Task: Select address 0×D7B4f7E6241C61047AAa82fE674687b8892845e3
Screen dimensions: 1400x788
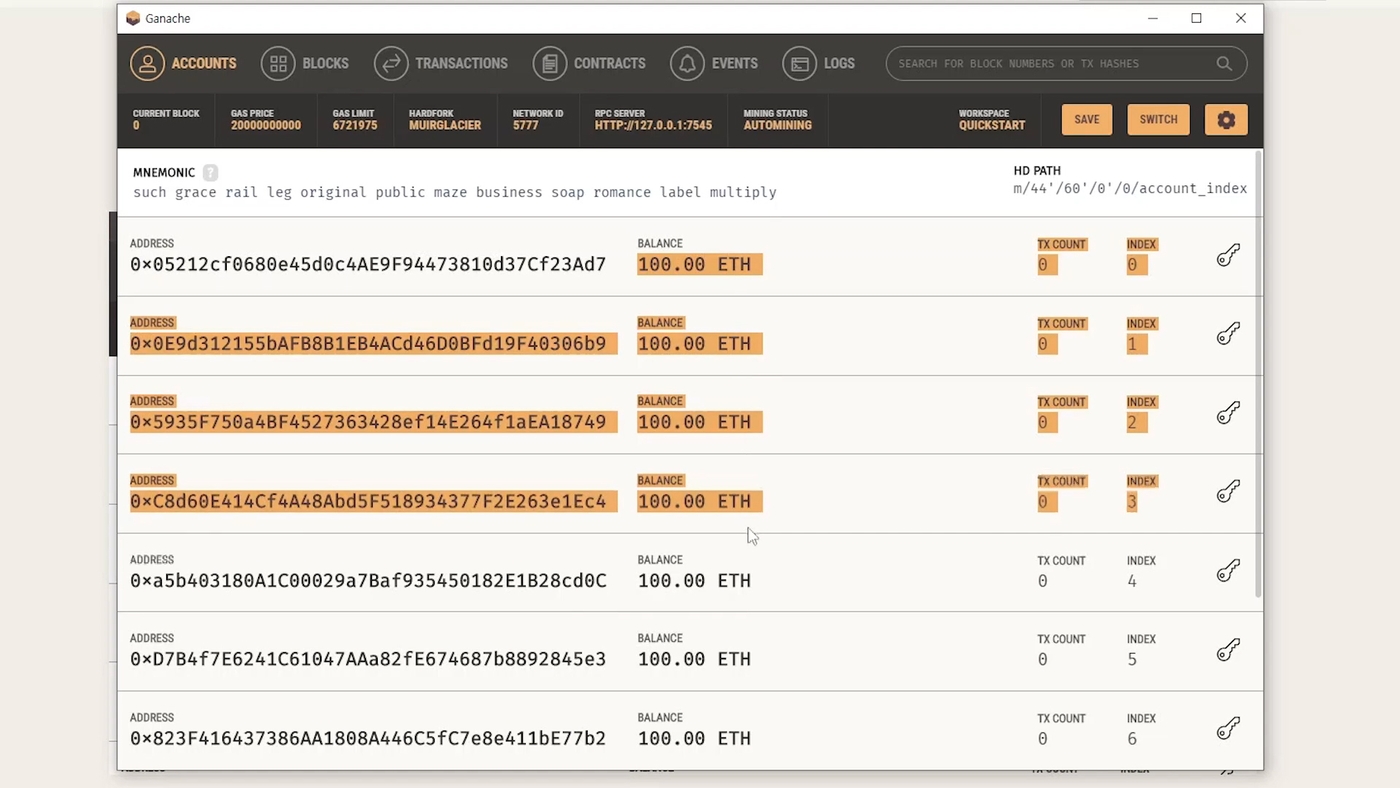Action: point(368,659)
